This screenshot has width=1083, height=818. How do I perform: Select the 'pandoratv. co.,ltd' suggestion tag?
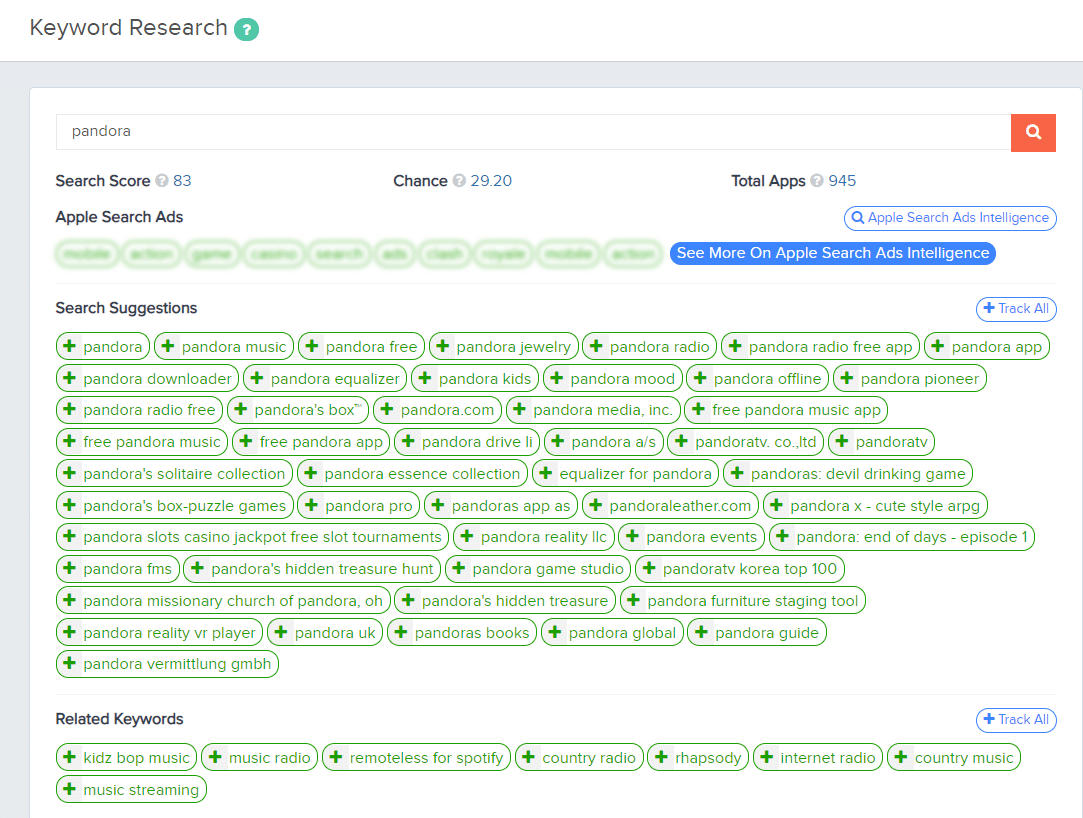pyautogui.click(x=746, y=441)
